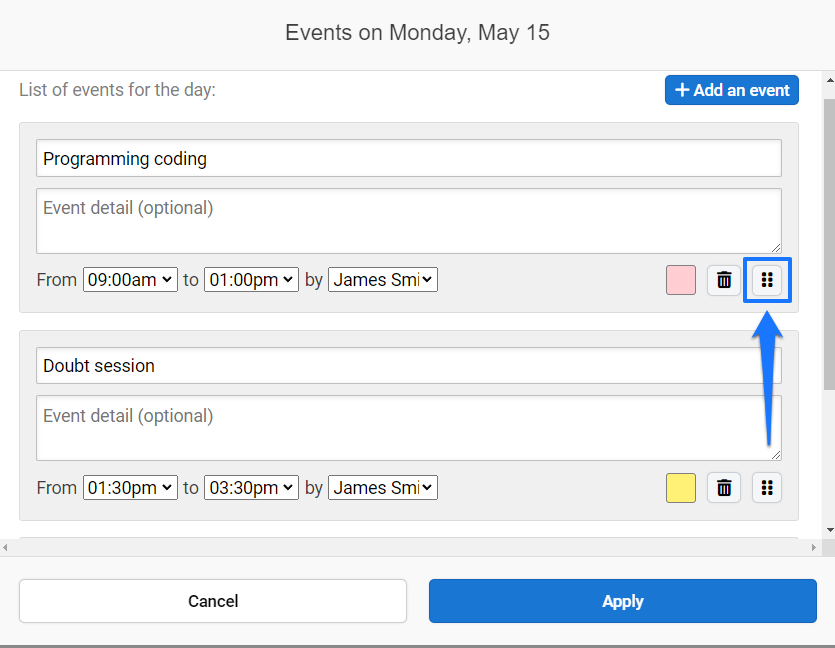Open James Smith dropdown for Doubt session
This screenshot has height=648, width=835.
pyautogui.click(x=383, y=488)
